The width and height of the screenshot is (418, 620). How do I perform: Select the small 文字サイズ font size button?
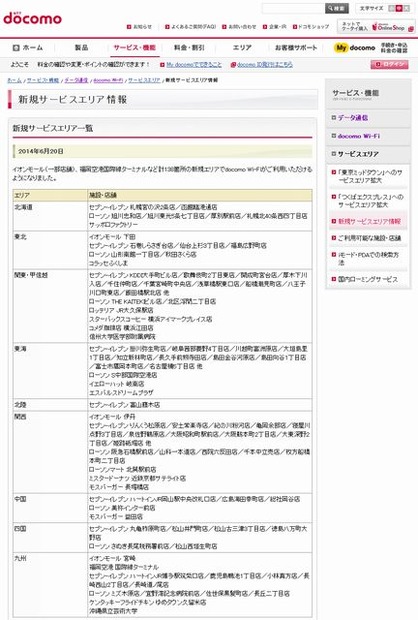coord(392,8)
